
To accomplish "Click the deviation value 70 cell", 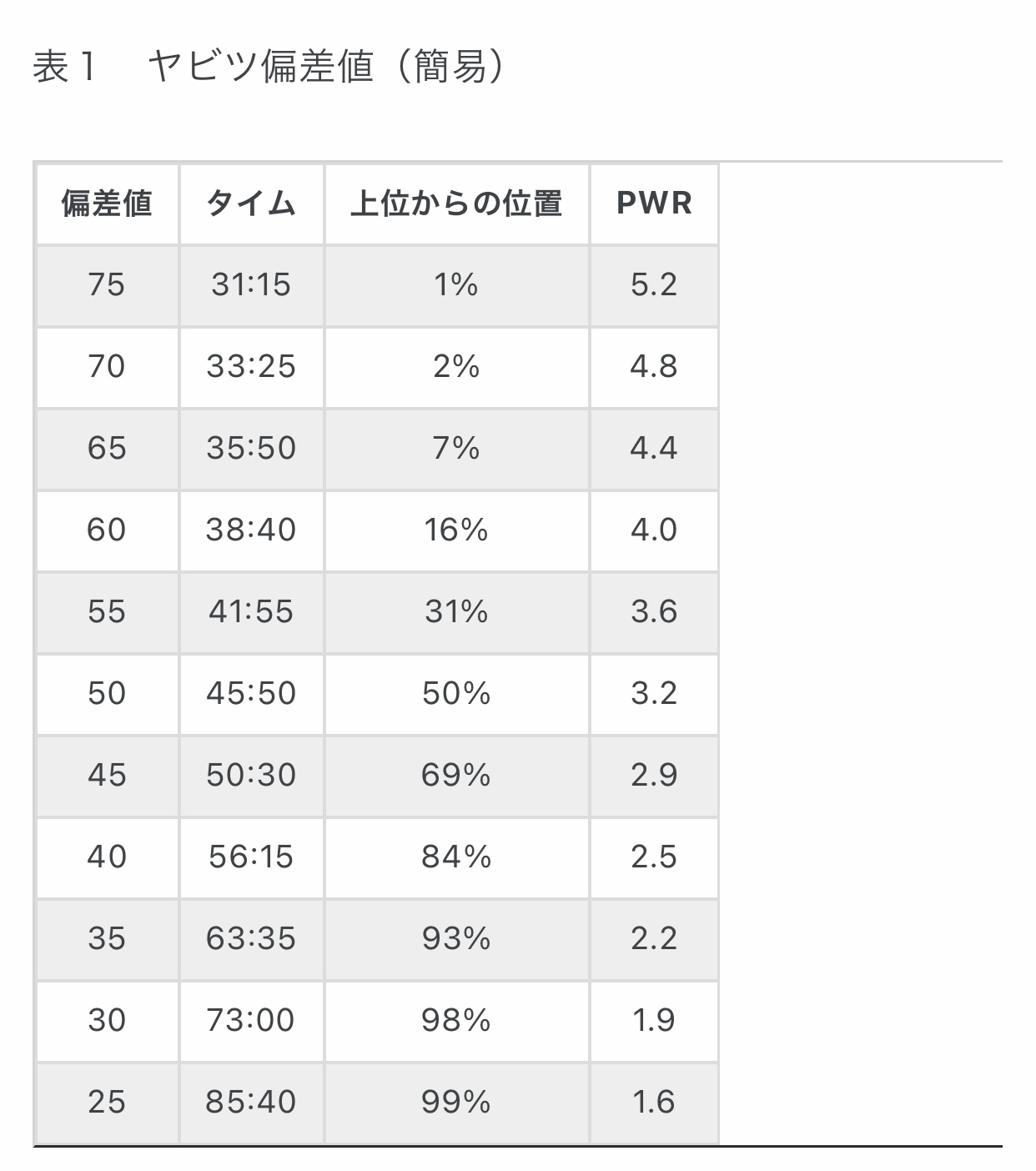I will [x=107, y=367].
